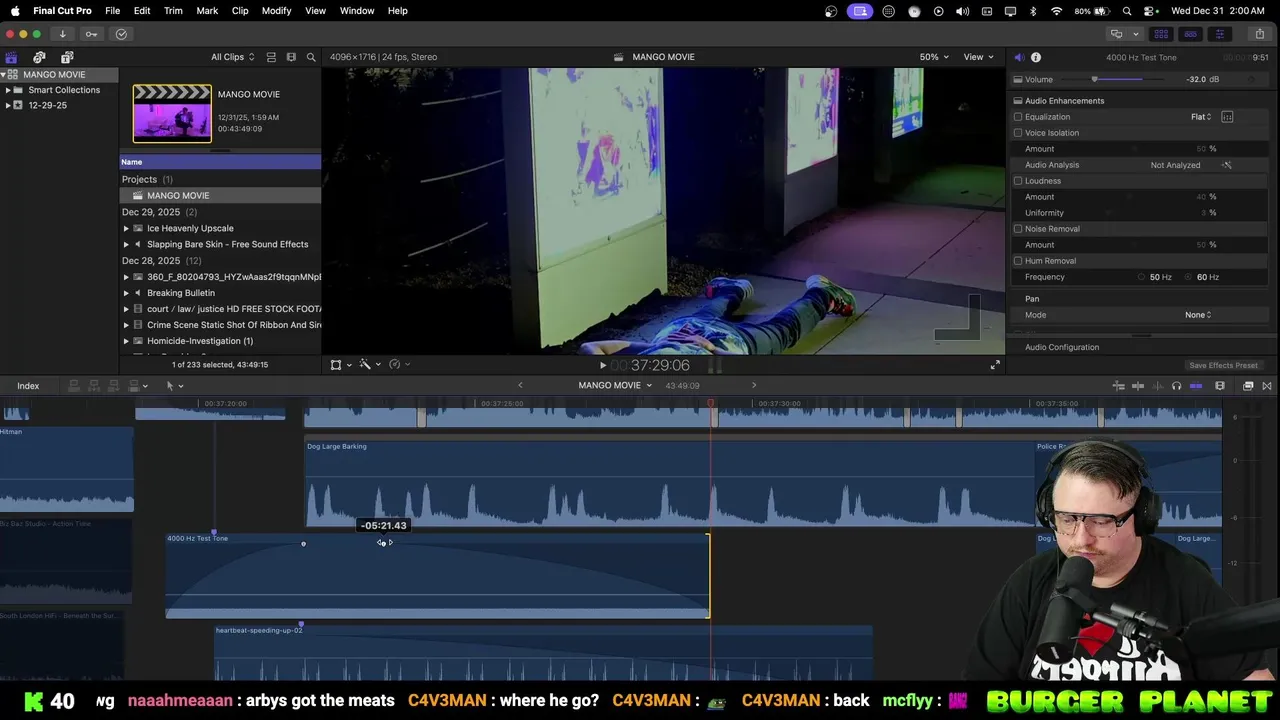The width and height of the screenshot is (1280, 720).
Task: Click the Share export icon
Action: [x=1259, y=34]
